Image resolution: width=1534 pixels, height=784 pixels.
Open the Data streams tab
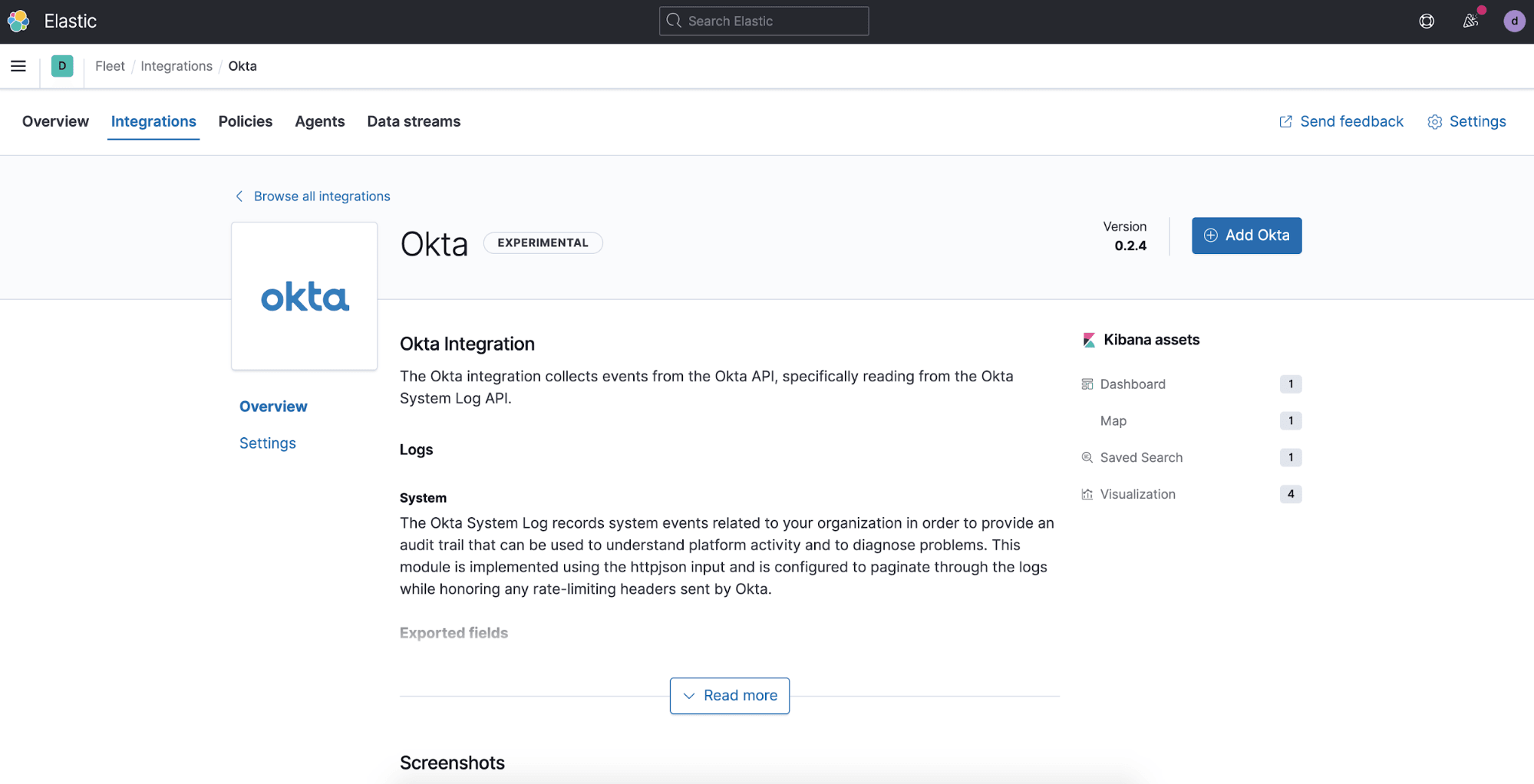pos(413,121)
